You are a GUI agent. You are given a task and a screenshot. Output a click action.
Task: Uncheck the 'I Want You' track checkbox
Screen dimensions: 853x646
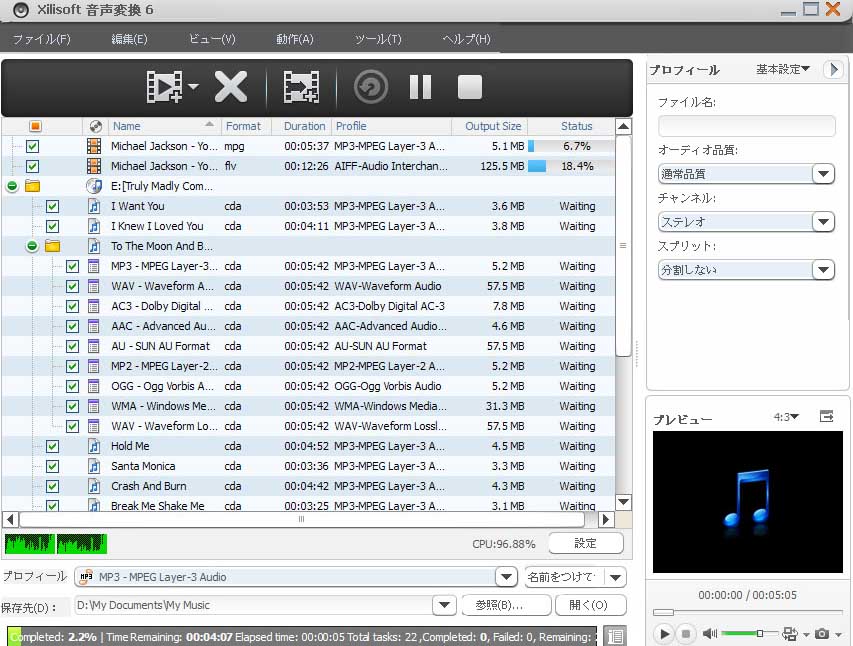click(52, 206)
